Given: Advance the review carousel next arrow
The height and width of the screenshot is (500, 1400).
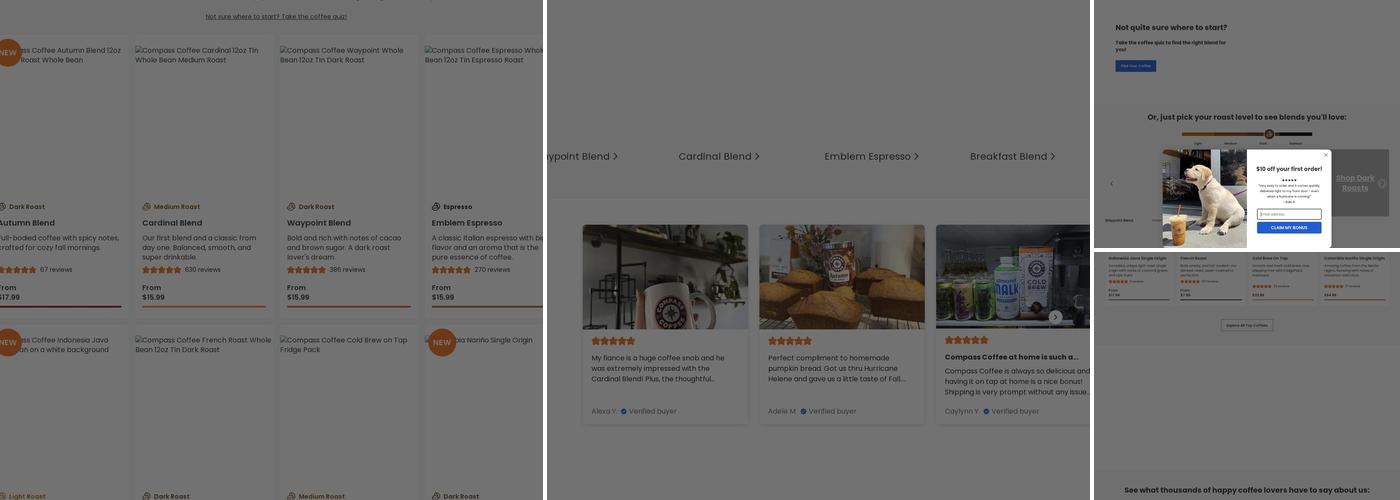Looking at the screenshot, I should click(1055, 317).
